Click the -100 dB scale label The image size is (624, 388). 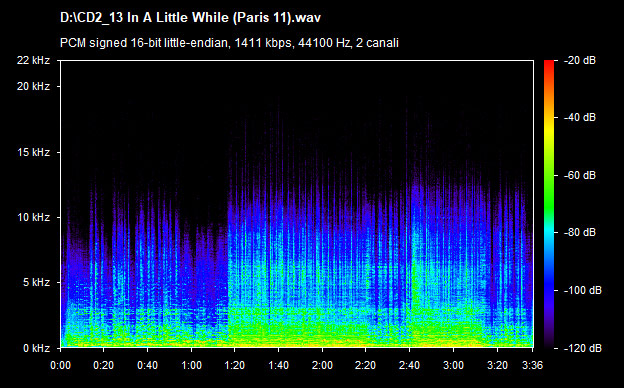[583, 291]
